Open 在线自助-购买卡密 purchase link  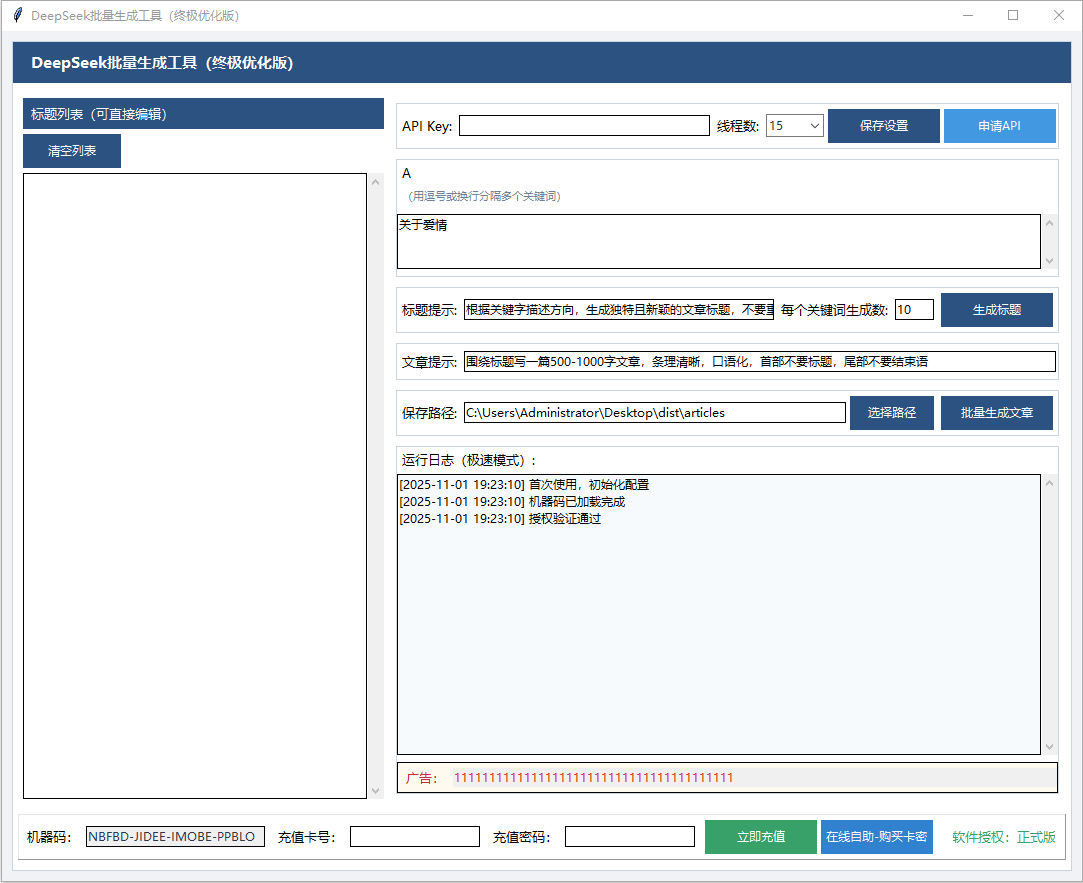click(876, 837)
